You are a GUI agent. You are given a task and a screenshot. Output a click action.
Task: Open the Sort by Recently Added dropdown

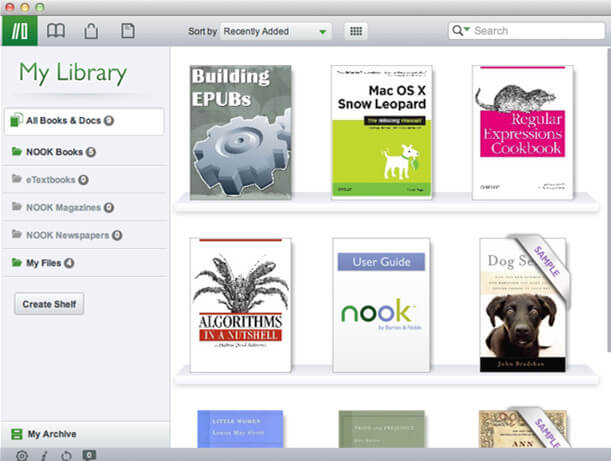(x=276, y=32)
